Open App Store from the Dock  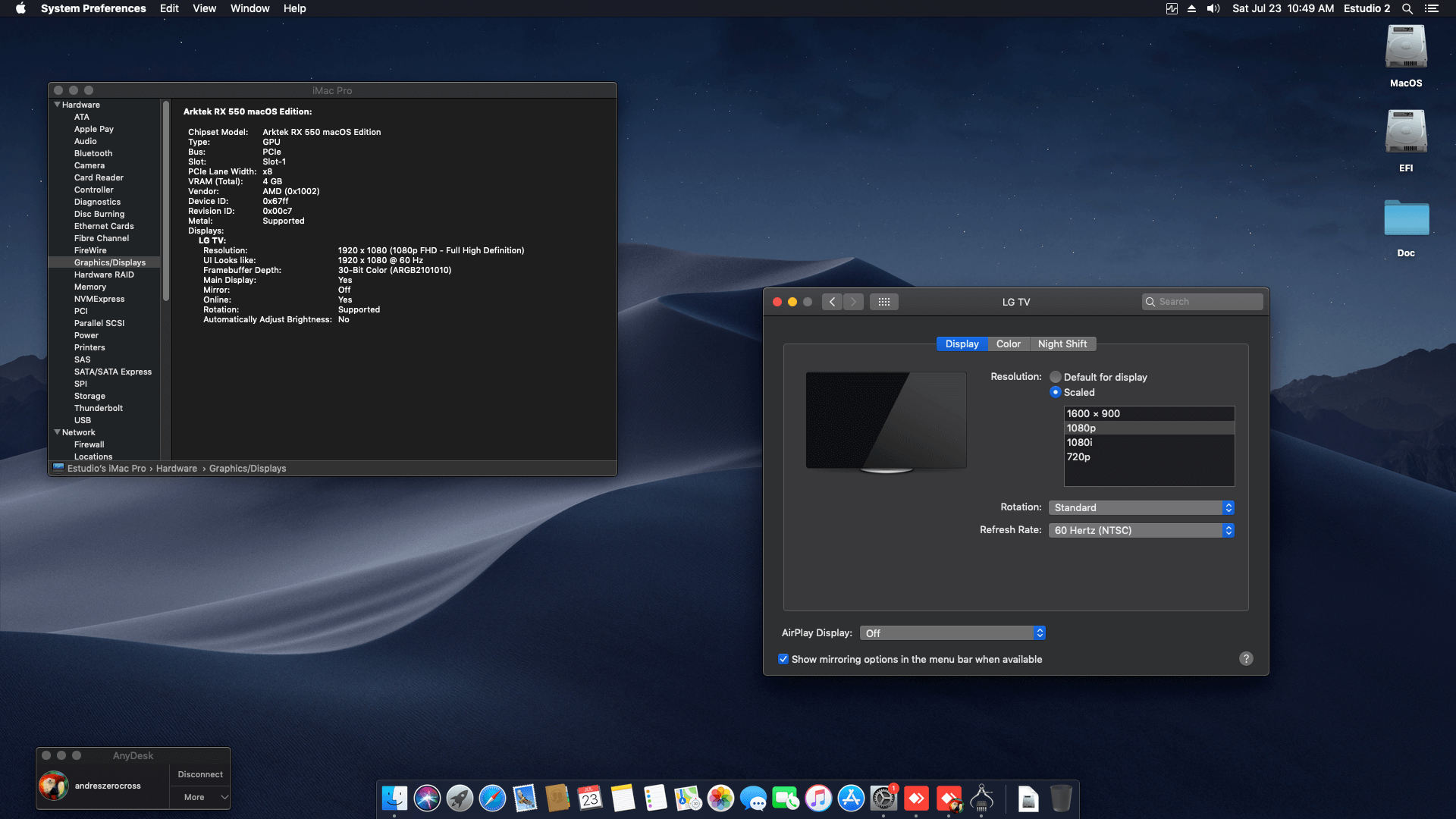pos(851,799)
